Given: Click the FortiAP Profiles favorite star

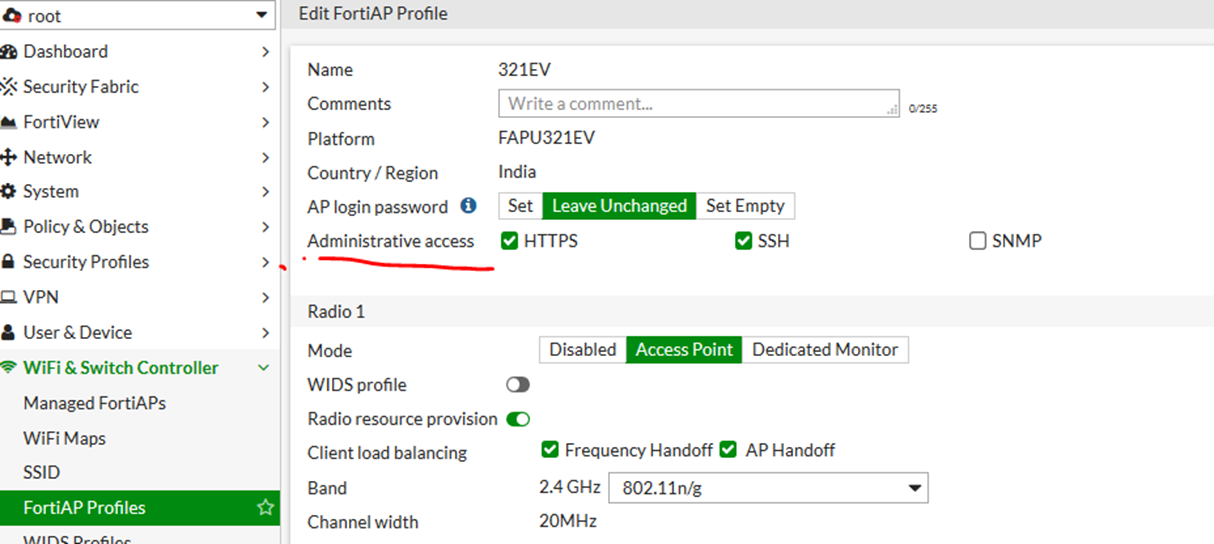Looking at the screenshot, I should coord(265,508).
